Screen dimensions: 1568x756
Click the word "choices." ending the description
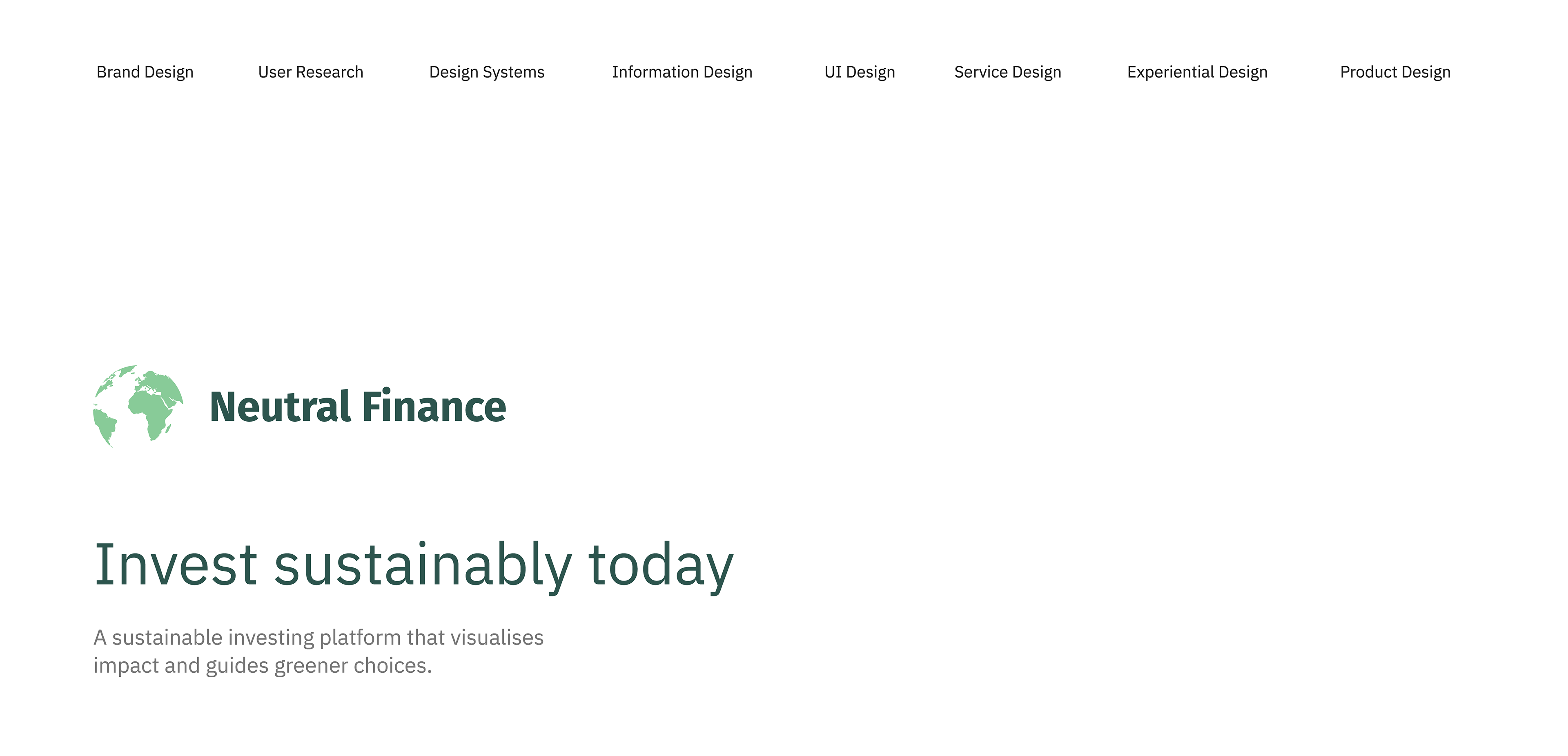coord(392,665)
